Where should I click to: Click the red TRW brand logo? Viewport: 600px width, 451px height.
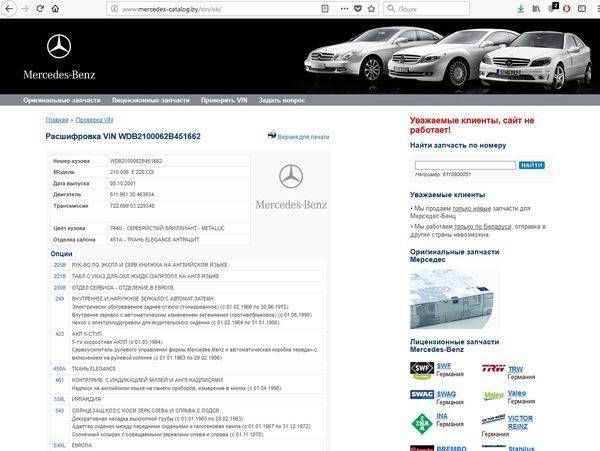coord(493,368)
